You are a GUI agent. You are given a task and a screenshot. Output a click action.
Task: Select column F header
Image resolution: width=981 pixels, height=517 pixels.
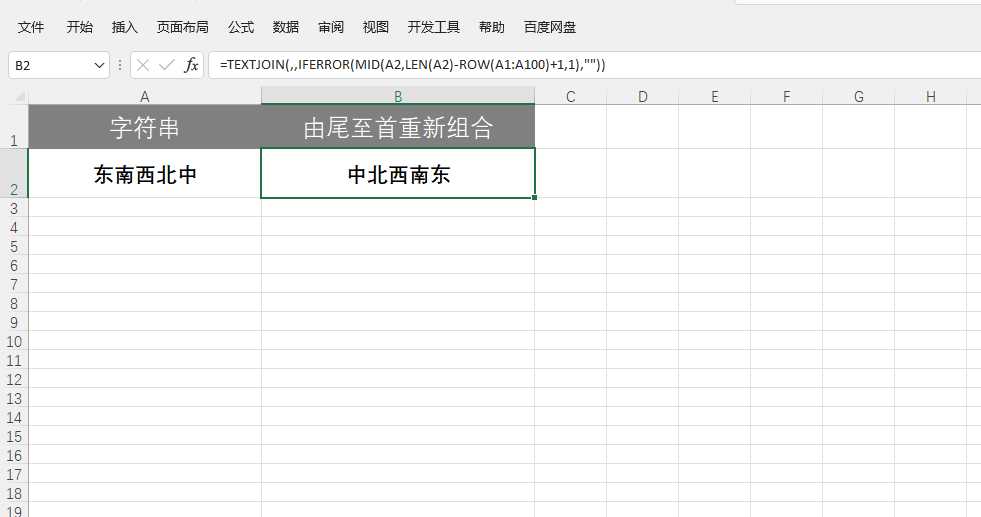pyautogui.click(x=786, y=96)
